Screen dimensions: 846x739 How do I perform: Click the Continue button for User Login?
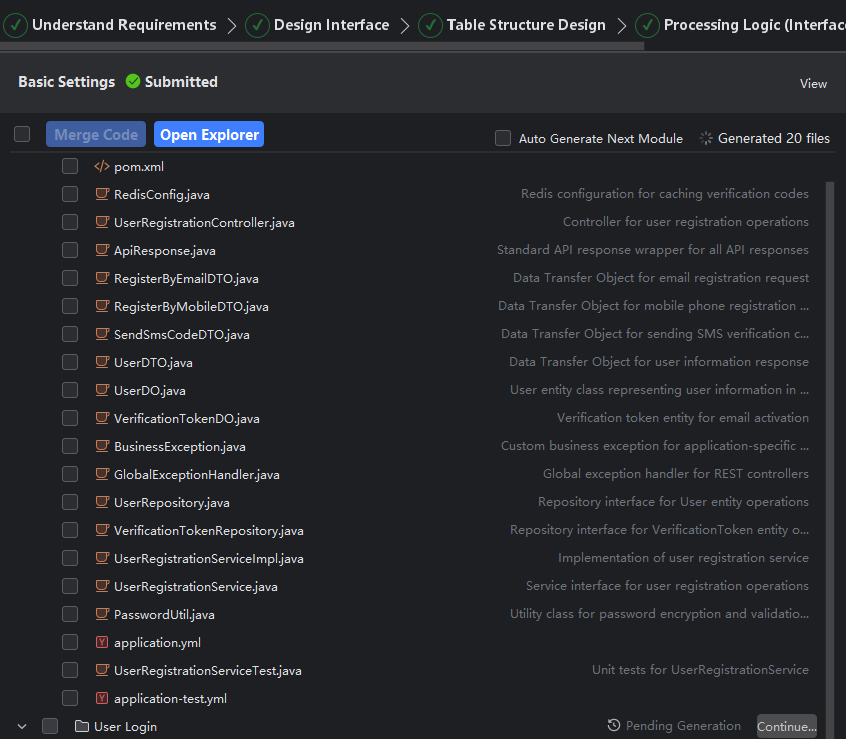click(x=786, y=727)
